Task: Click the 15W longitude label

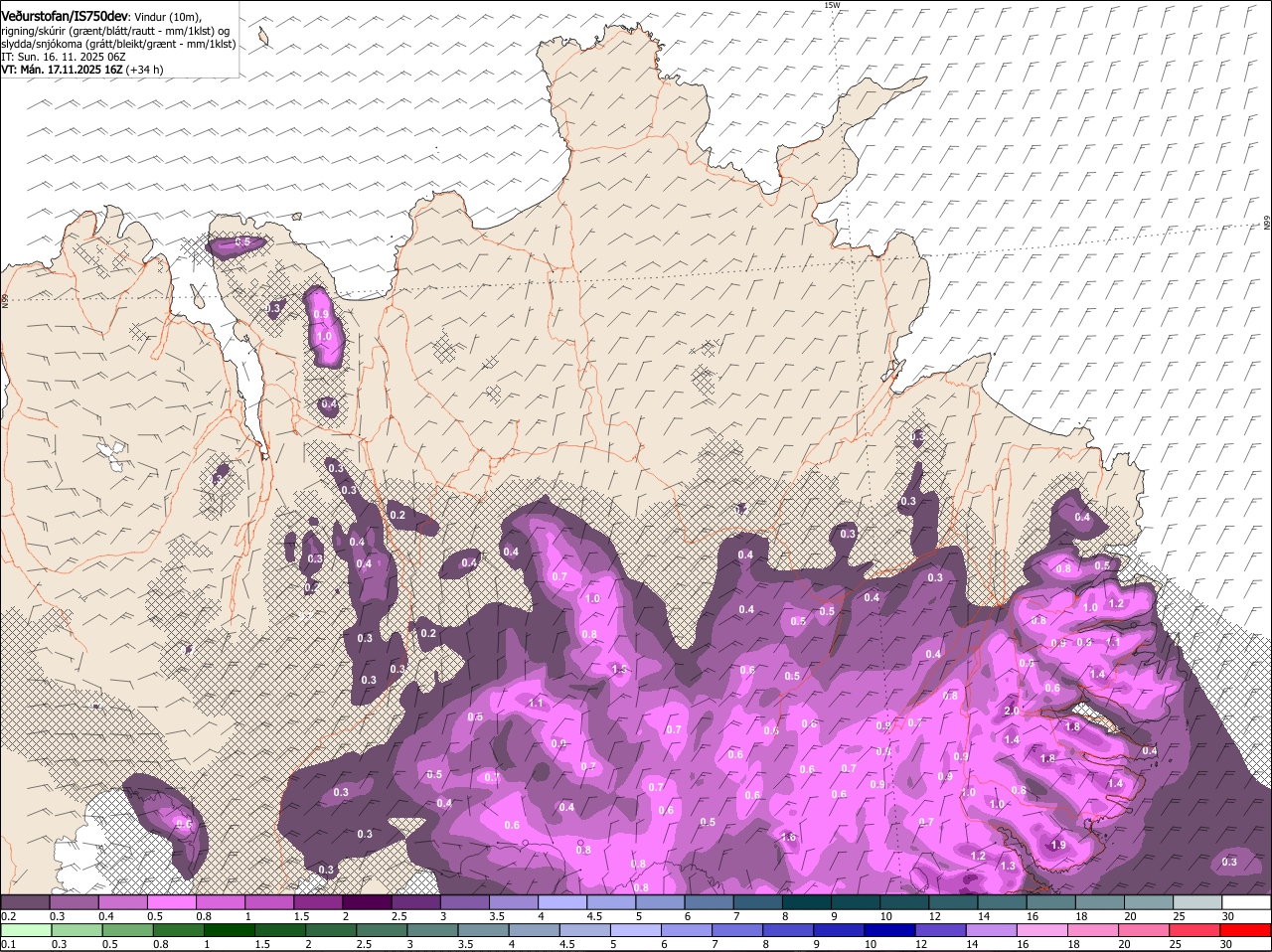Action: pyautogui.click(x=833, y=5)
